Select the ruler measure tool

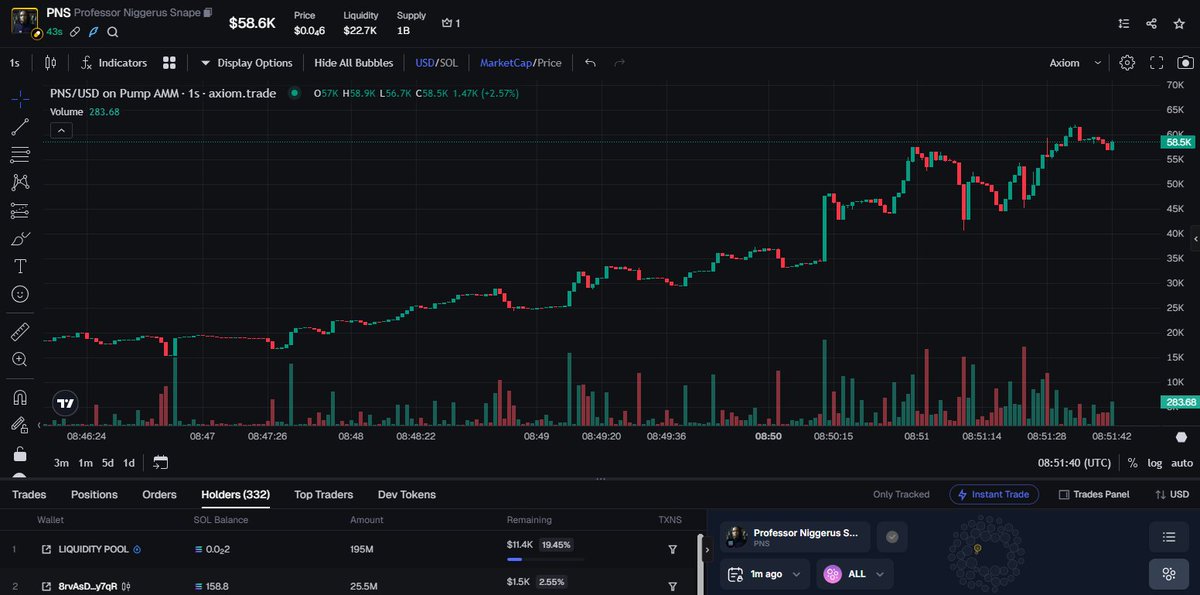tap(20, 331)
